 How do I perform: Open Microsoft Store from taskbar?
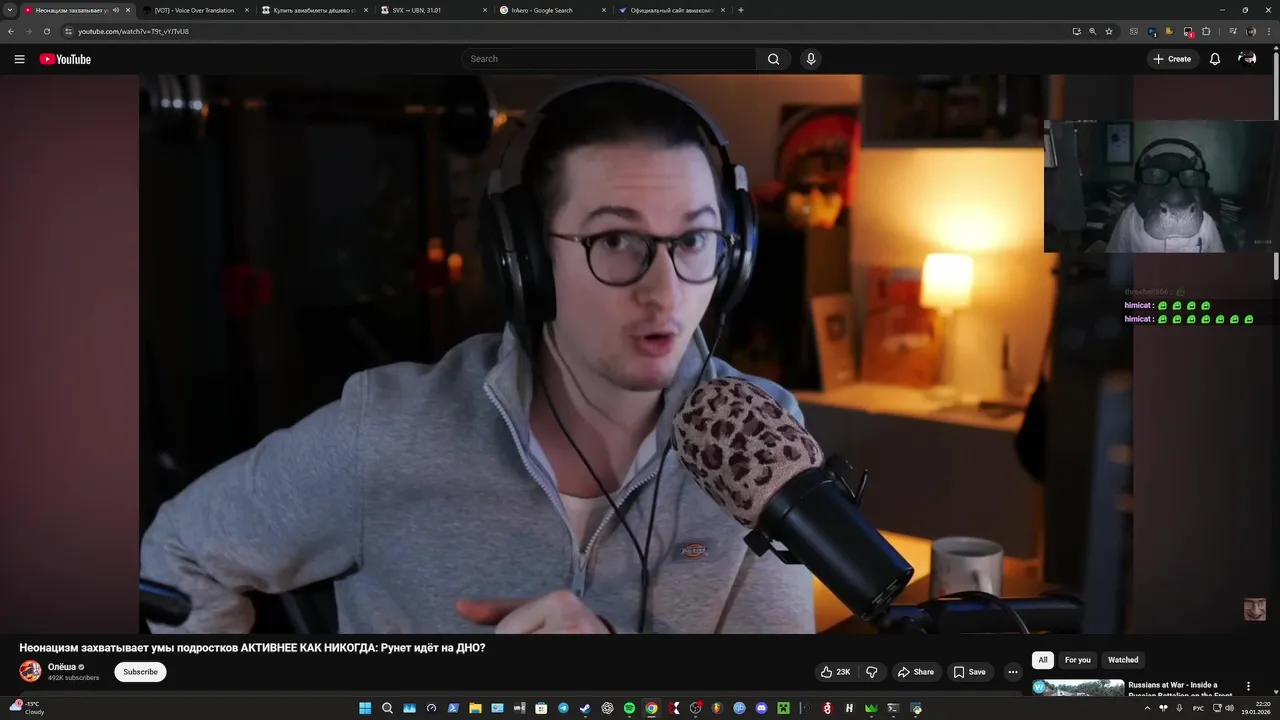point(541,708)
